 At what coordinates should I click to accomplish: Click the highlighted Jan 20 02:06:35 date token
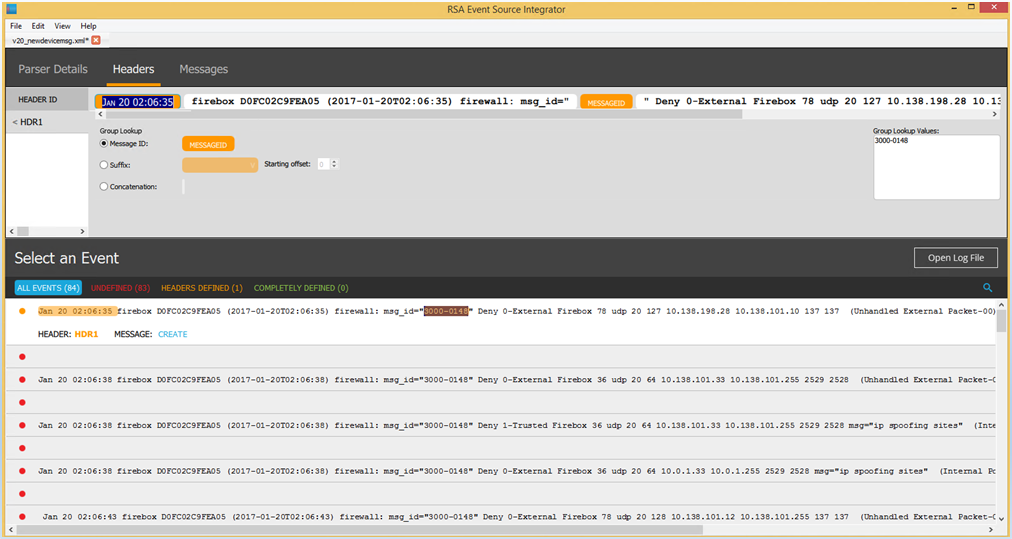click(x=137, y=102)
